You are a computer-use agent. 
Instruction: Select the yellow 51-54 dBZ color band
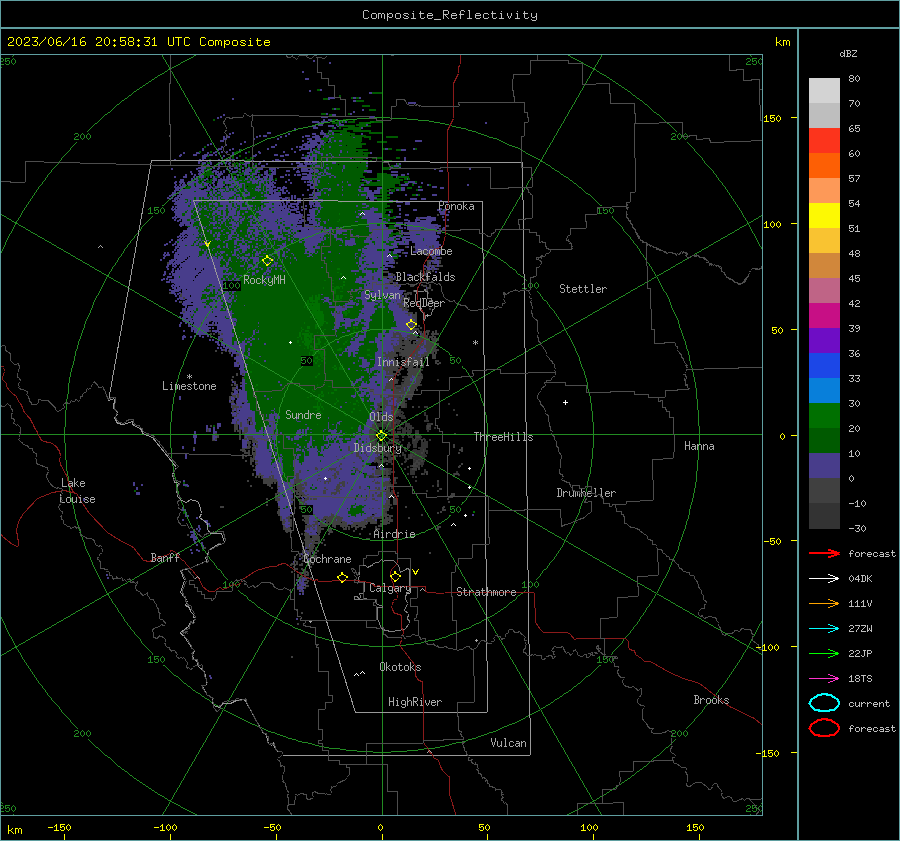[x=824, y=216]
